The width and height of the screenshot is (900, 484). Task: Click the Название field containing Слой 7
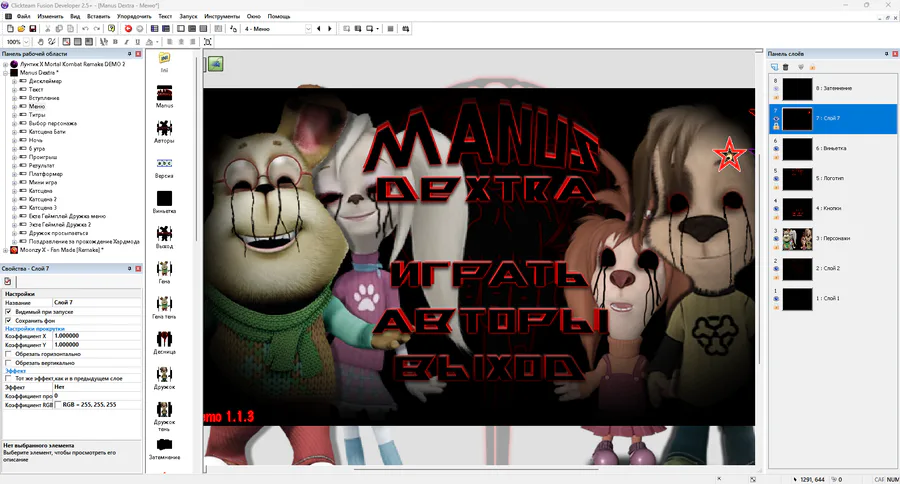pos(96,302)
